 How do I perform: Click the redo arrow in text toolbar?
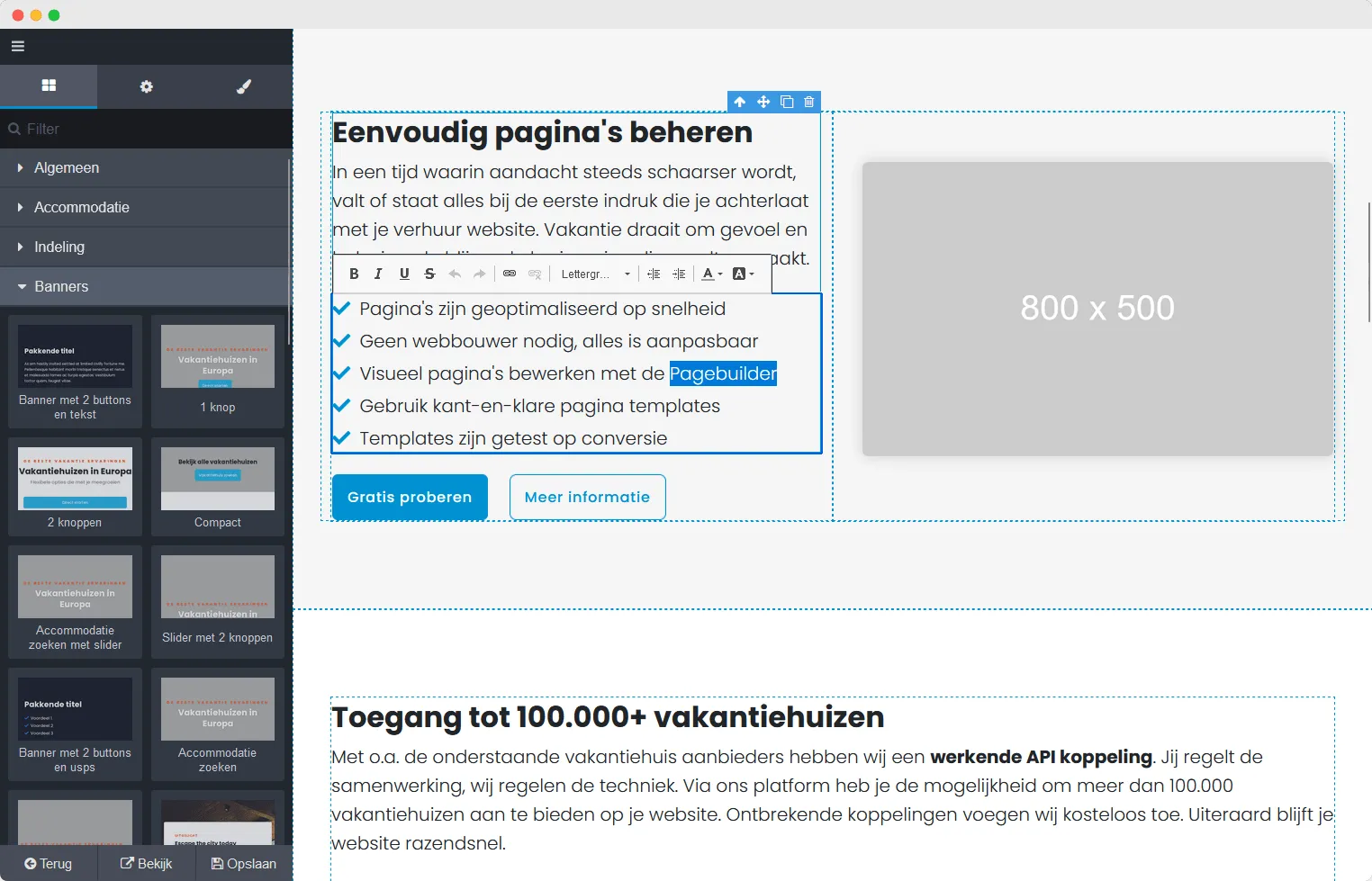click(x=480, y=274)
